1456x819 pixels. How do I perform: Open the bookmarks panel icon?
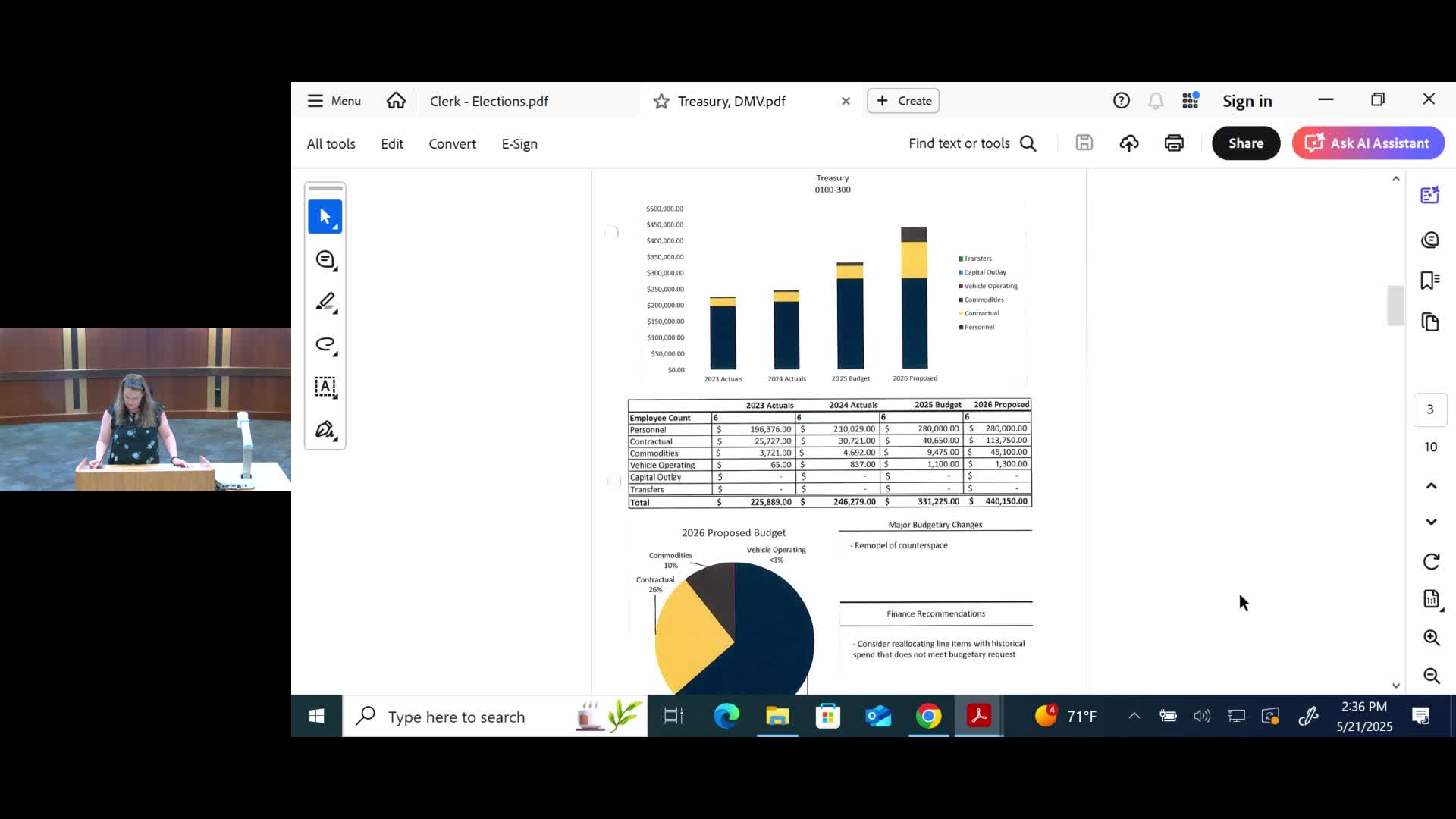1430,281
